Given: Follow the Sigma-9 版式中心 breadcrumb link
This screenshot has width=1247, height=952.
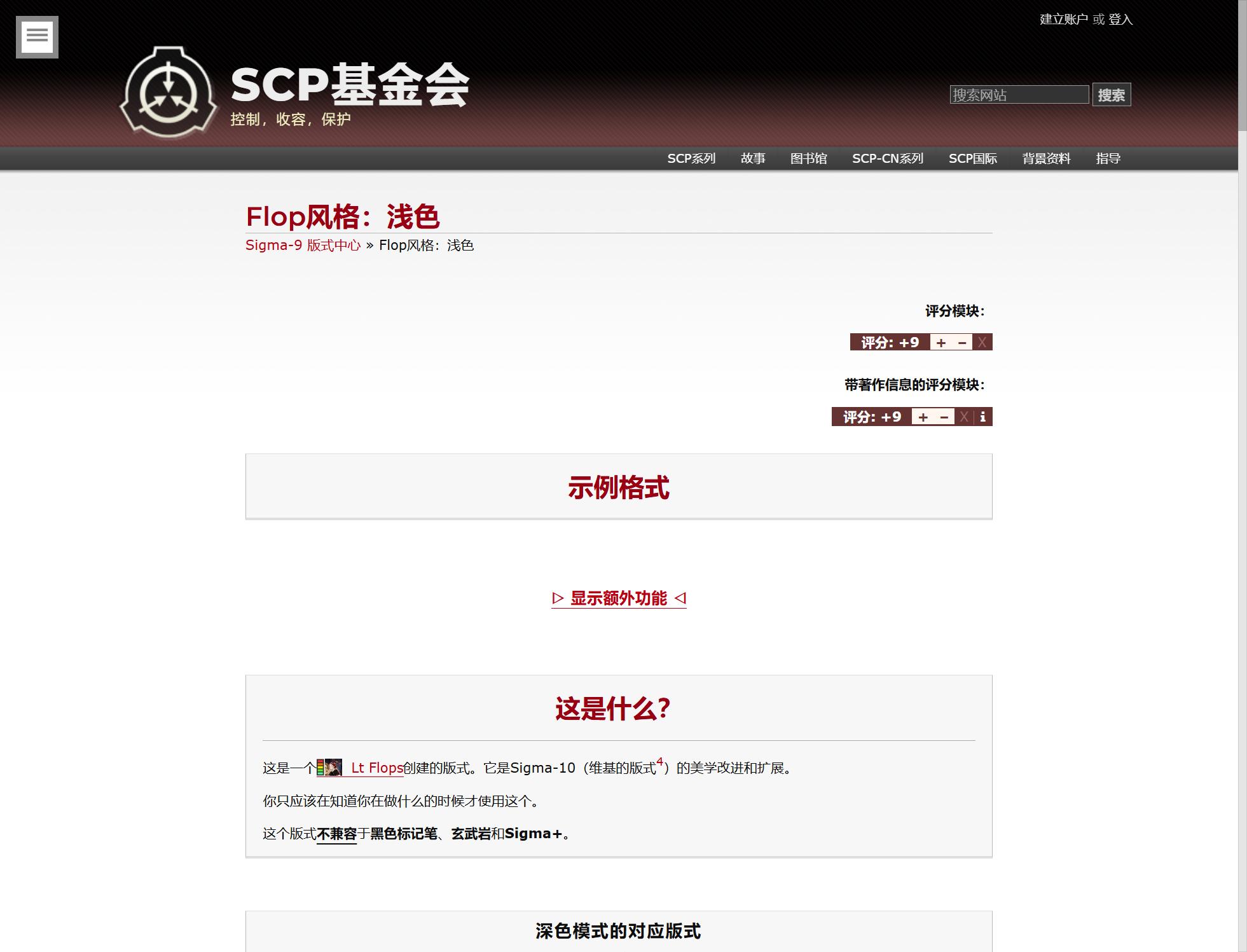Looking at the screenshot, I should (x=303, y=245).
